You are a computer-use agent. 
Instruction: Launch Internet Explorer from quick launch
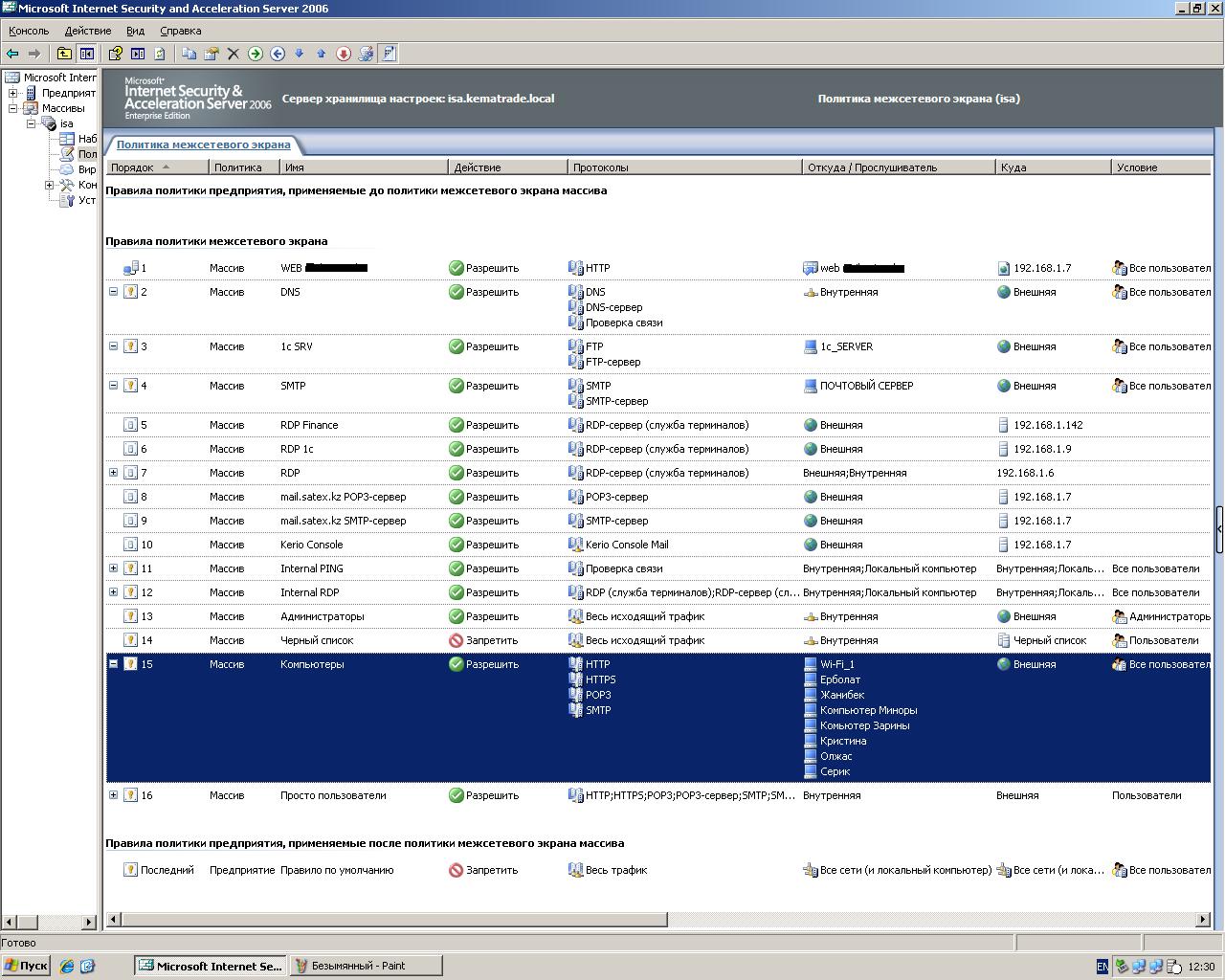point(66,967)
